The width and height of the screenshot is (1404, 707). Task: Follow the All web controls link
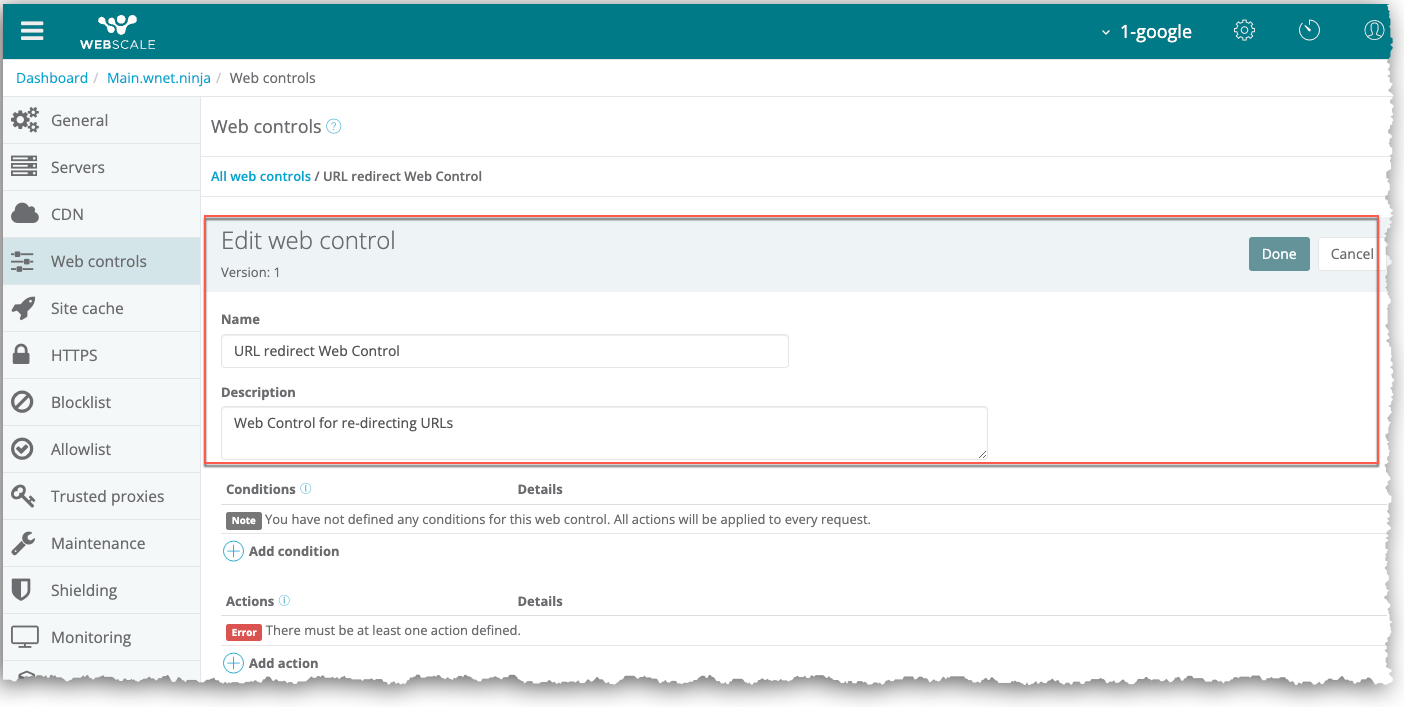coord(261,176)
